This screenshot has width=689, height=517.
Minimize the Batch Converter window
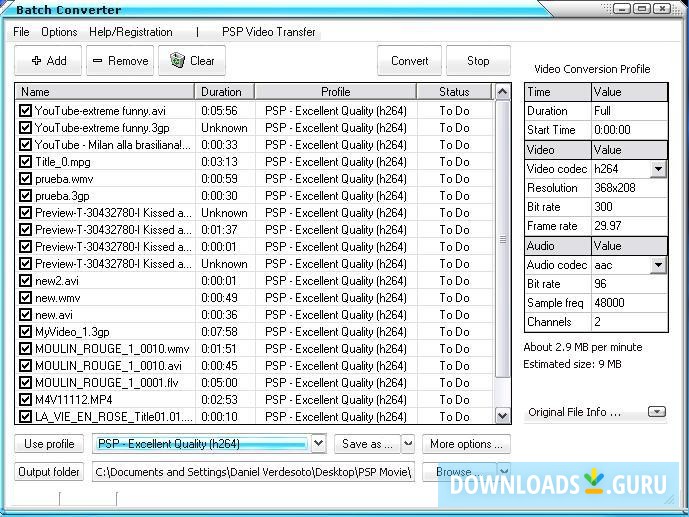point(622,8)
